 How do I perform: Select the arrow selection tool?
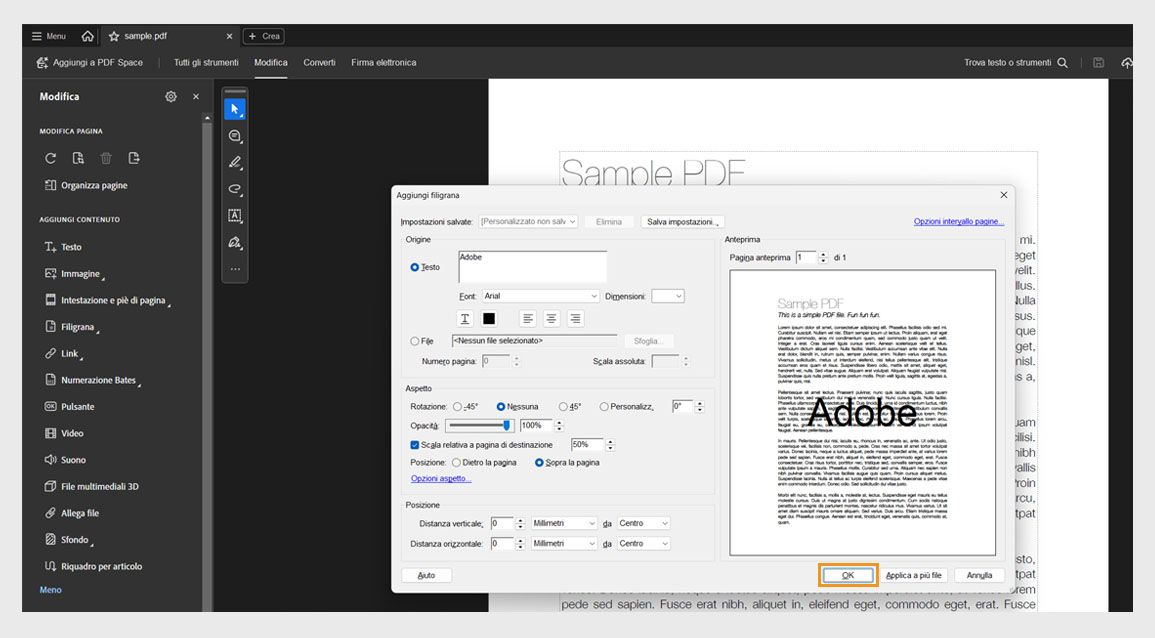[235, 108]
